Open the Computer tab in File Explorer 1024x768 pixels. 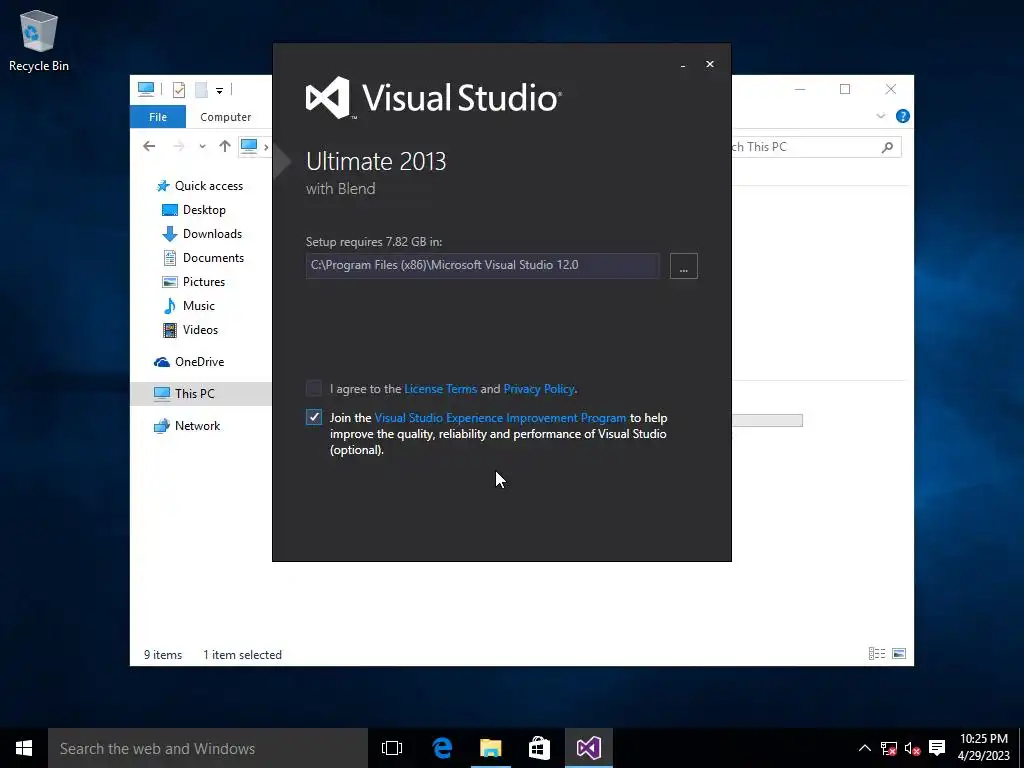pyautogui.click(x=225, y=117)
